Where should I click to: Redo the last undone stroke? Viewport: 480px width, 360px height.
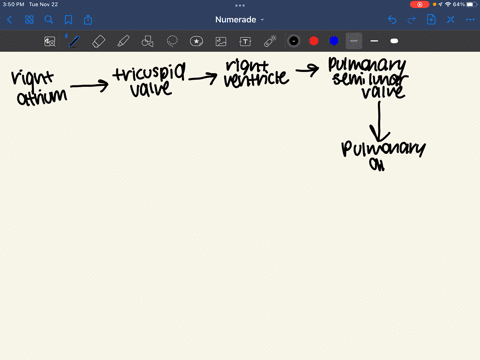coord(412,20)
